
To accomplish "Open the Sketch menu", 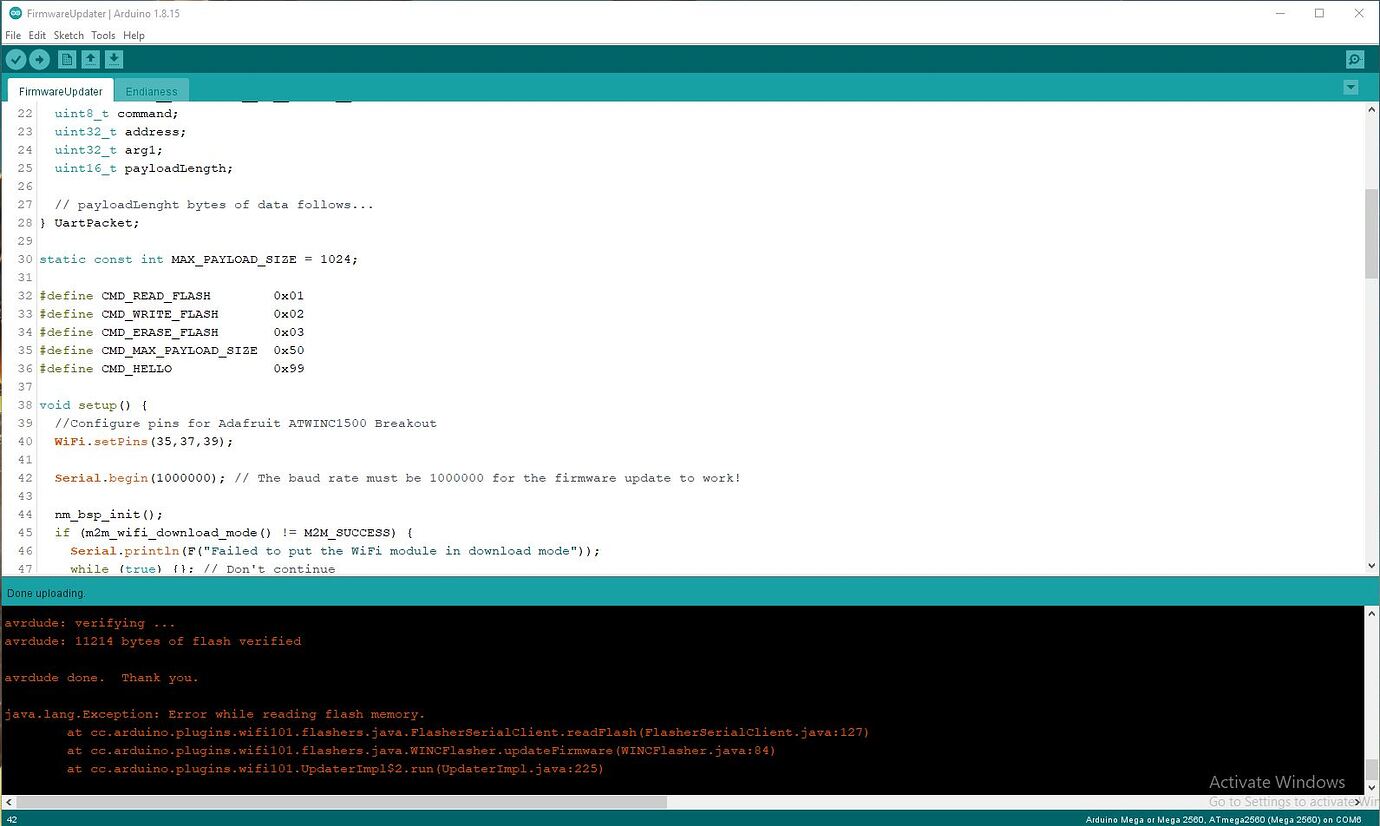I will [x=68, y=35].
